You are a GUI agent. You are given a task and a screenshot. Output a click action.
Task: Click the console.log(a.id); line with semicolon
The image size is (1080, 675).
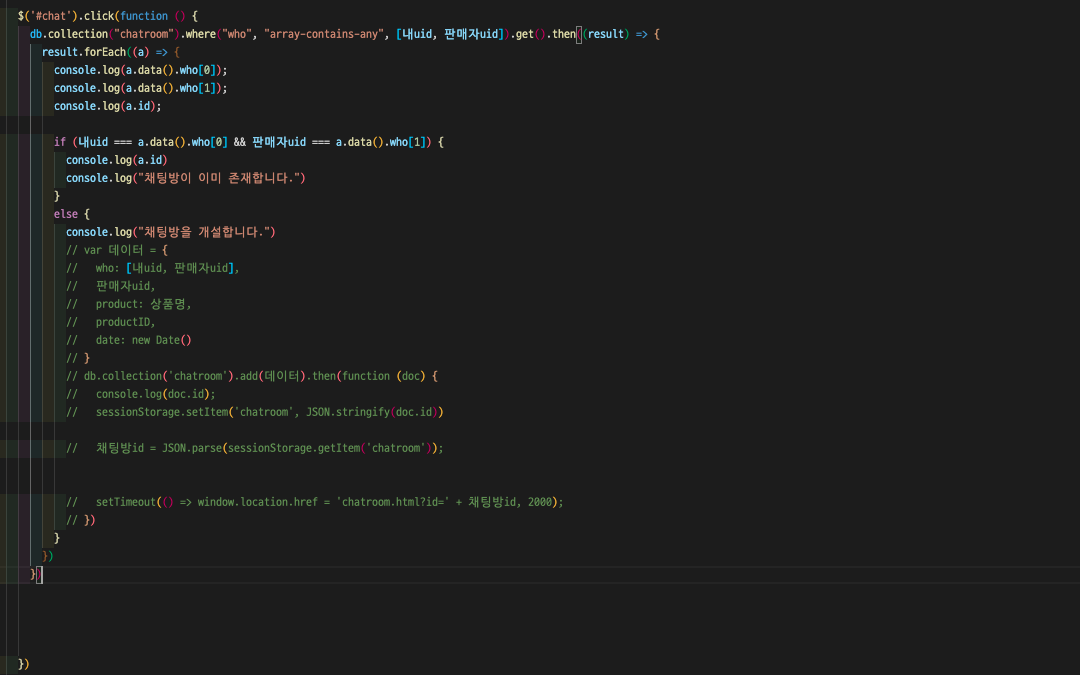click(x=107, y=106)
